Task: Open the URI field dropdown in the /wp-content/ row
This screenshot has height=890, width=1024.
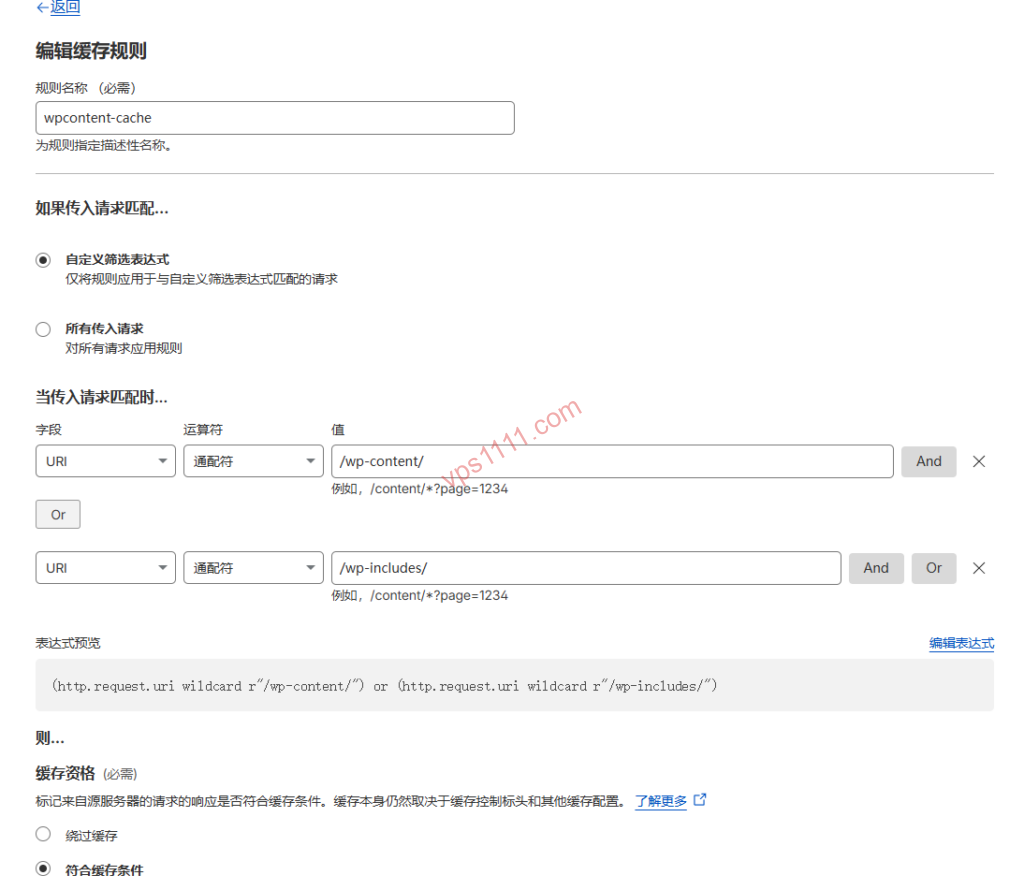Action: pos(106,461)
